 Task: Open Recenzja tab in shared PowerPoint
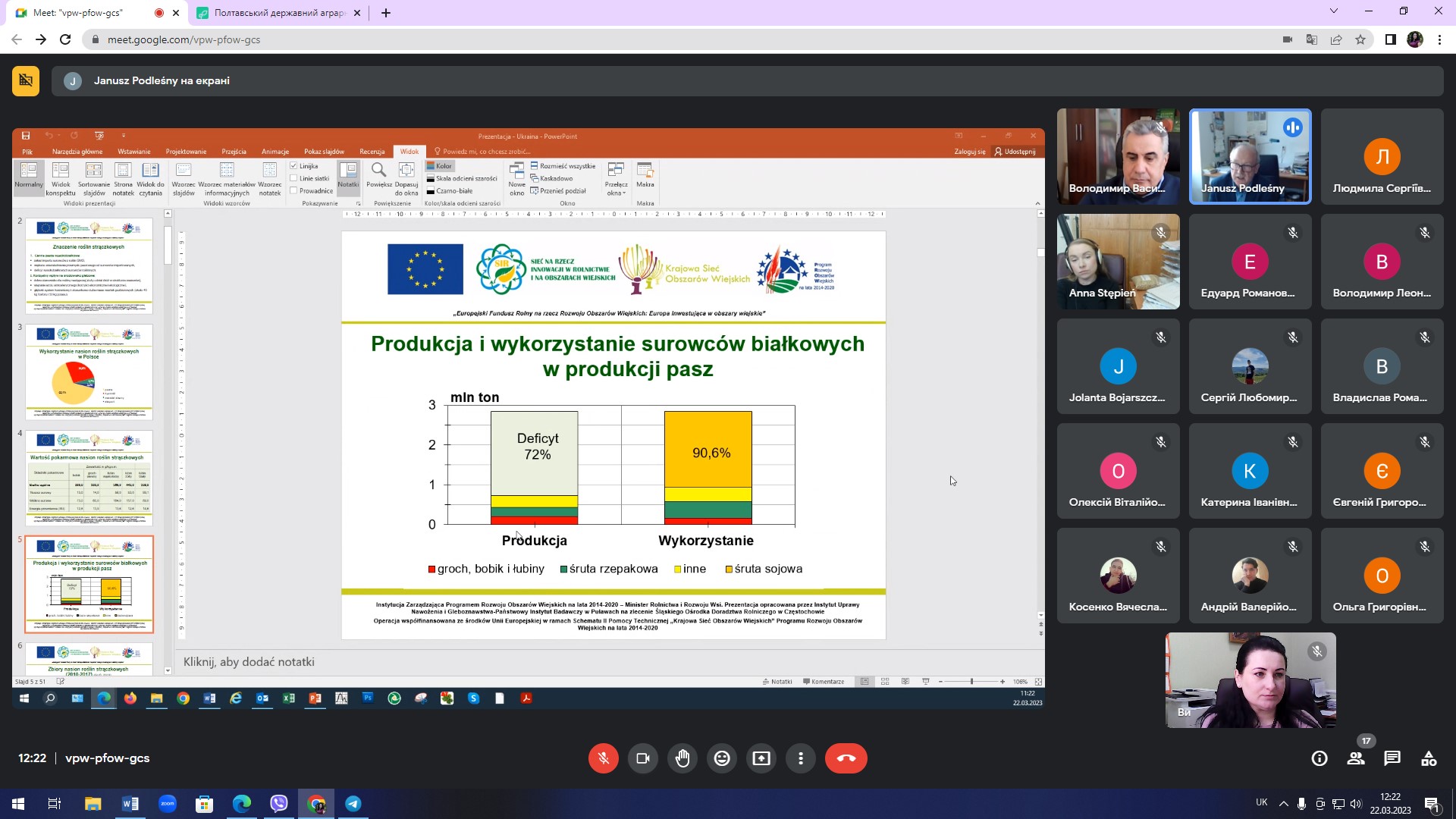(x=372, y=152)
